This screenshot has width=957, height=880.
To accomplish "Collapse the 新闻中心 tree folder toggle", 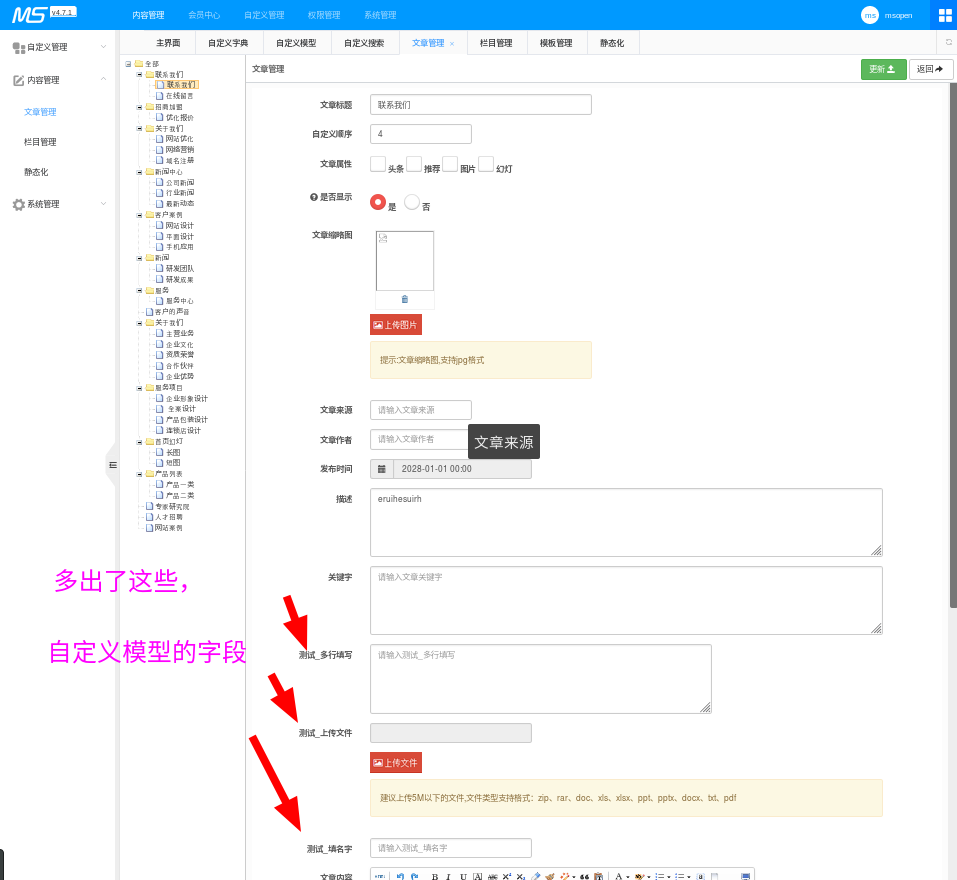I will tap(139, 172).
